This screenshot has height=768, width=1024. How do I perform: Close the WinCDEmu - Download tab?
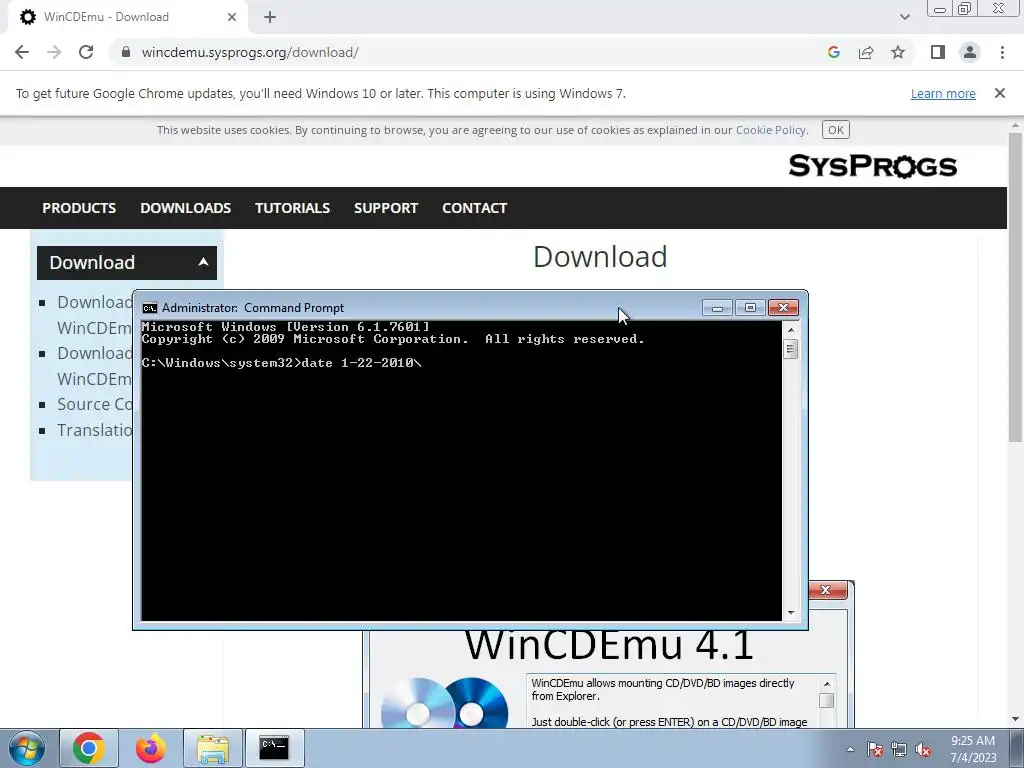pos(232,17)
